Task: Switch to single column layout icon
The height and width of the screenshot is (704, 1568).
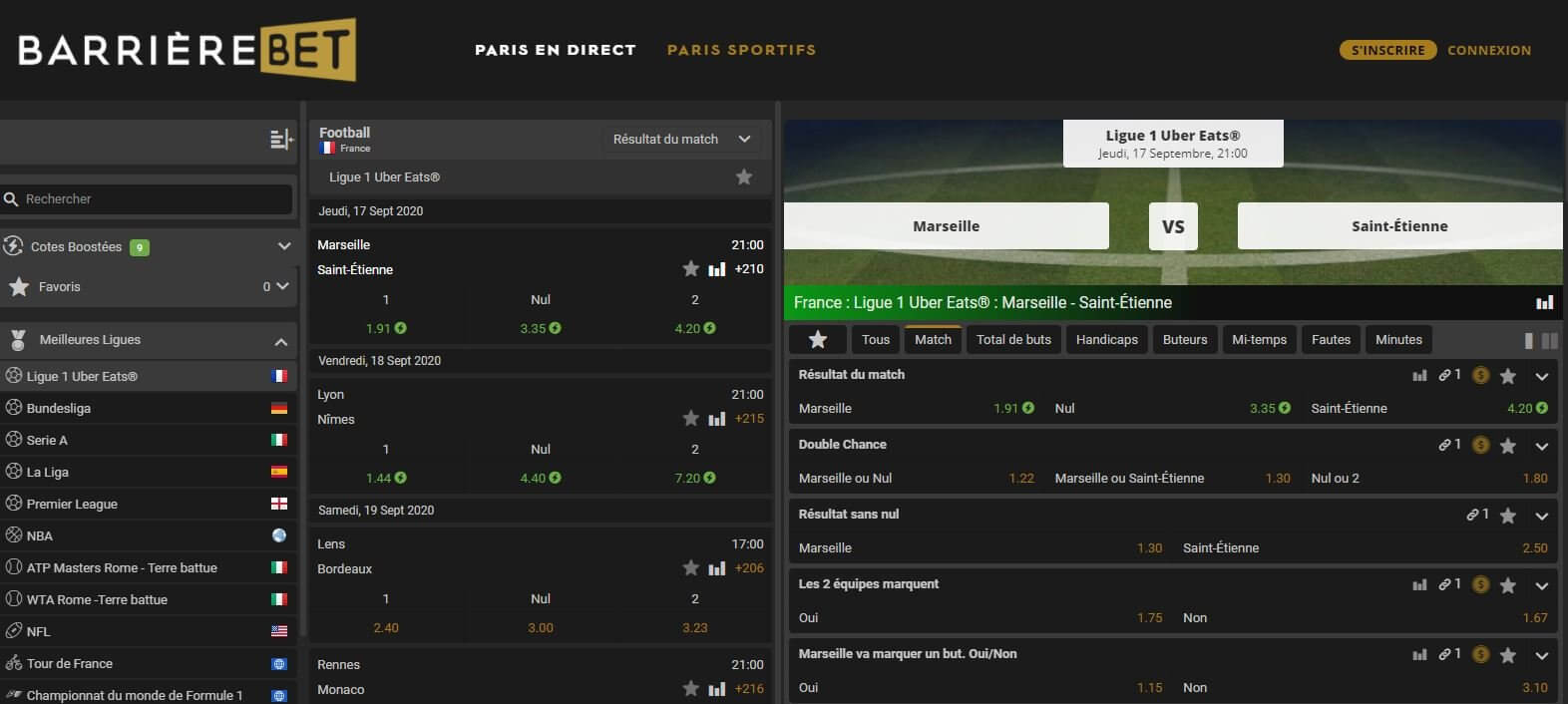Action: [1528, 340]
